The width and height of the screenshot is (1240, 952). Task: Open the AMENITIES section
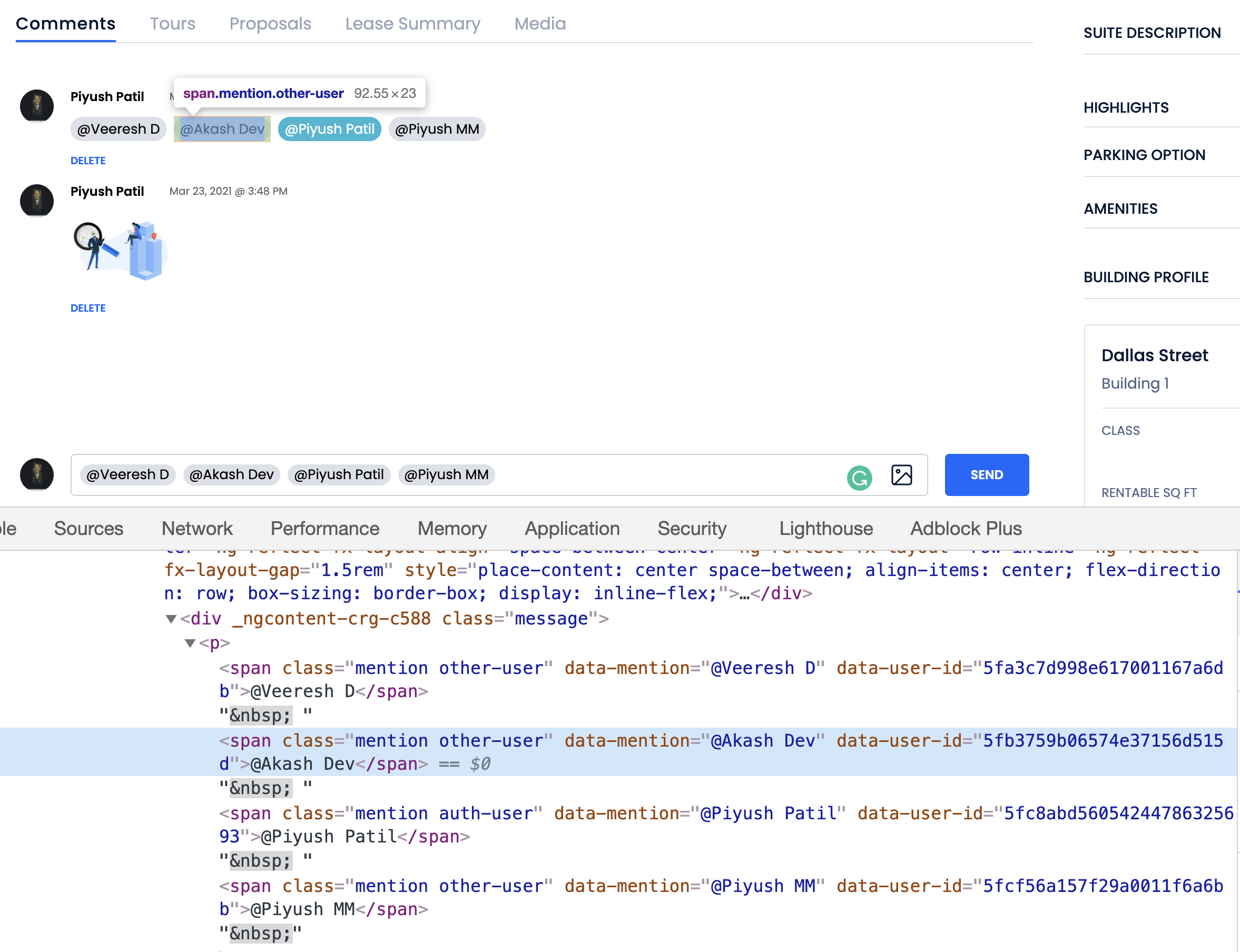pyautogui.click(x=1120, y=209)
